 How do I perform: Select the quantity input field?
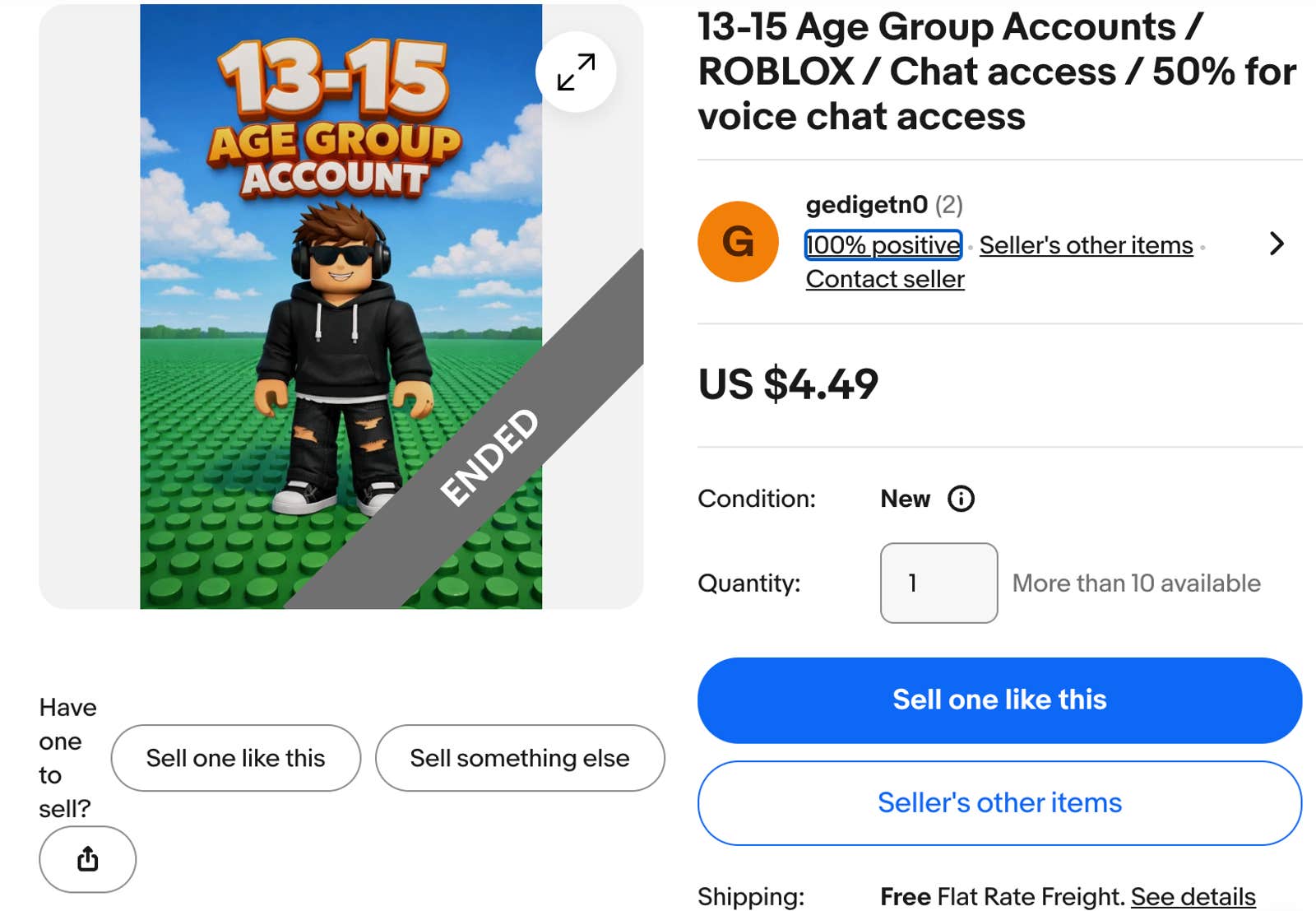938,583
